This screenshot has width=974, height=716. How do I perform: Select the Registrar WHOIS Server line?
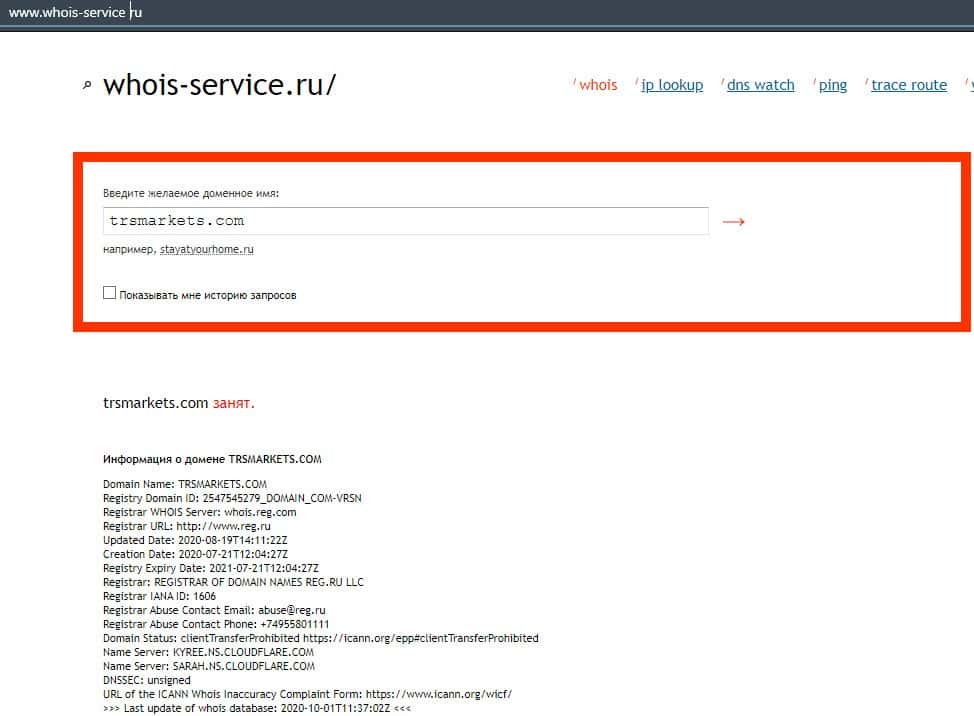point(200,512)
